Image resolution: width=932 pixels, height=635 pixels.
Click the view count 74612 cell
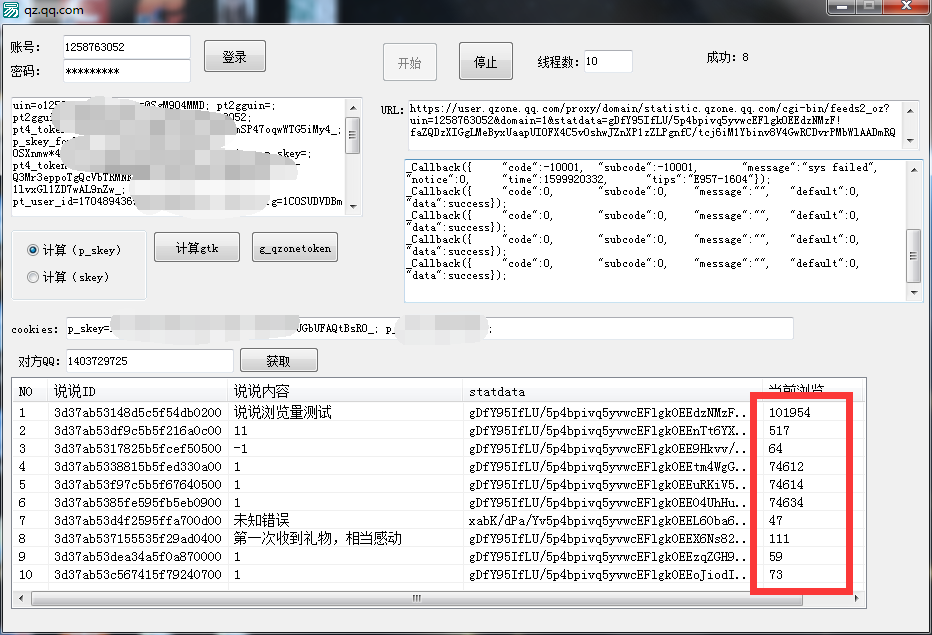pos(786,467)
